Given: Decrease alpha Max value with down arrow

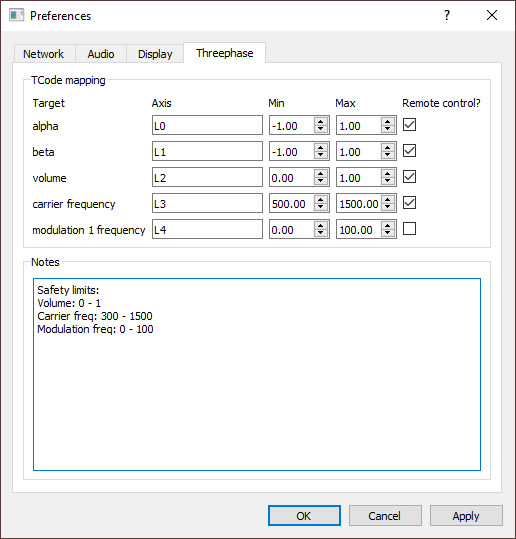Looking at the screenshot, I should pos(388,129).
